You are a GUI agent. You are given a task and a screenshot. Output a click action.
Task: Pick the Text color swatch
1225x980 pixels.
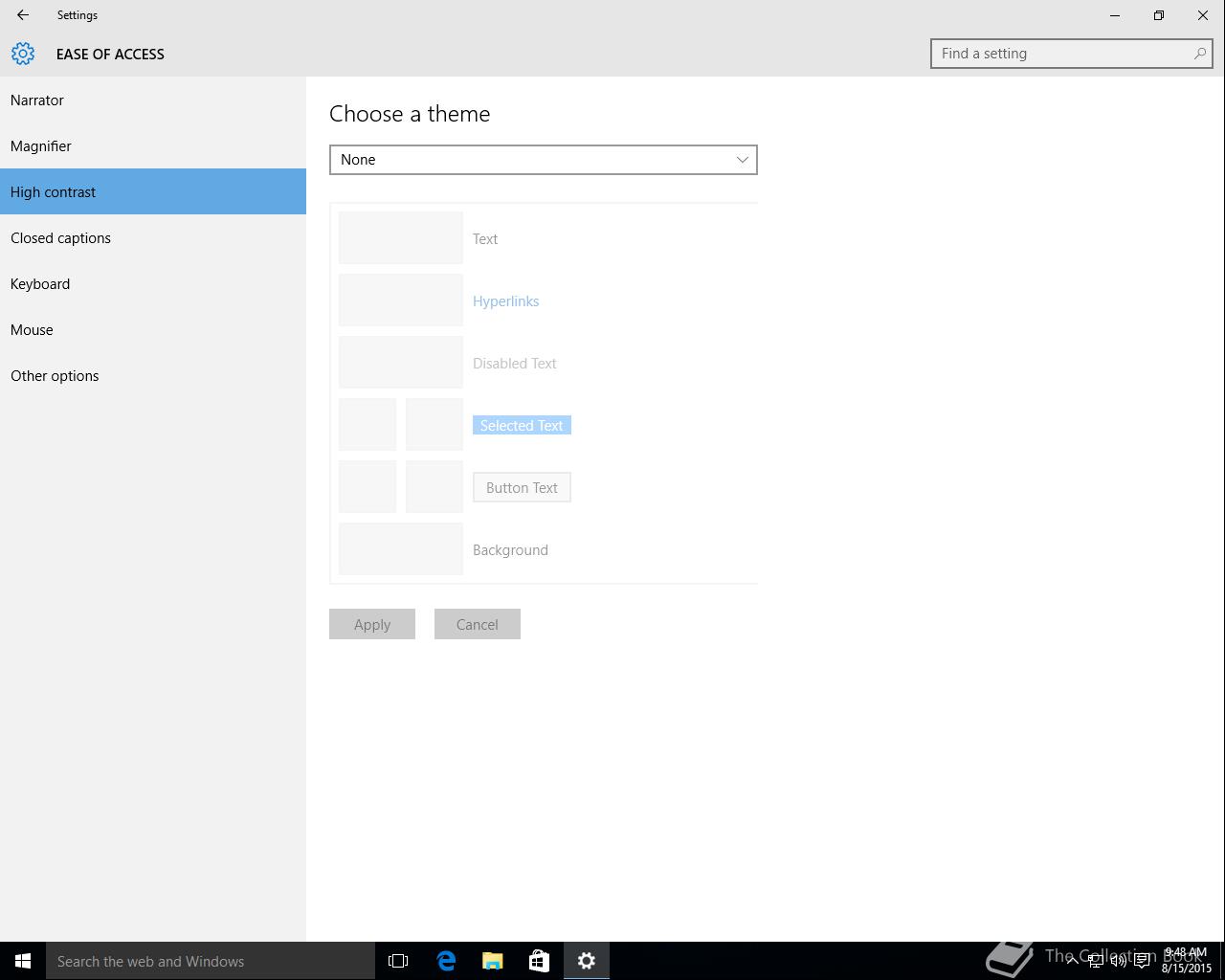coord(401,238)
